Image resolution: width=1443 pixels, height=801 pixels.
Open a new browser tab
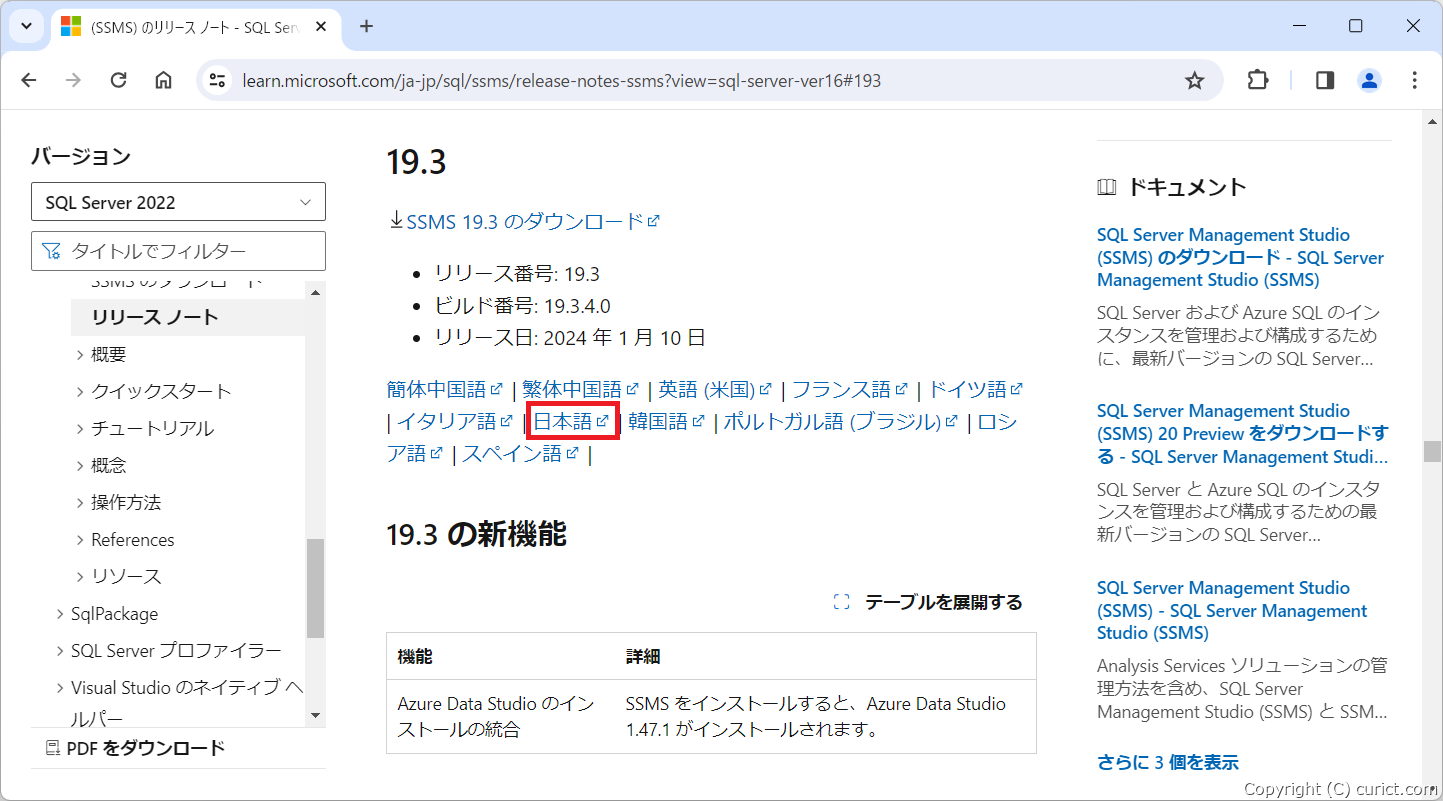pyautogui.click(x=366, y=26)
